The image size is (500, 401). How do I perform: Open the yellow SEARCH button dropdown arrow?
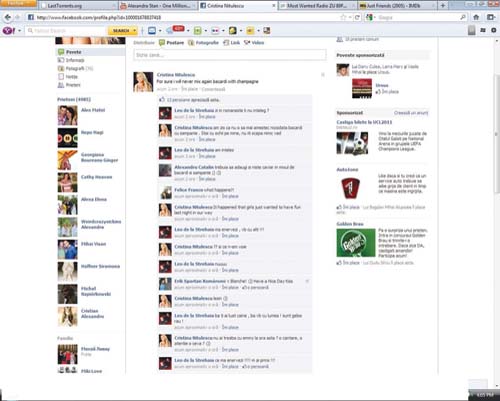(135, 31)
